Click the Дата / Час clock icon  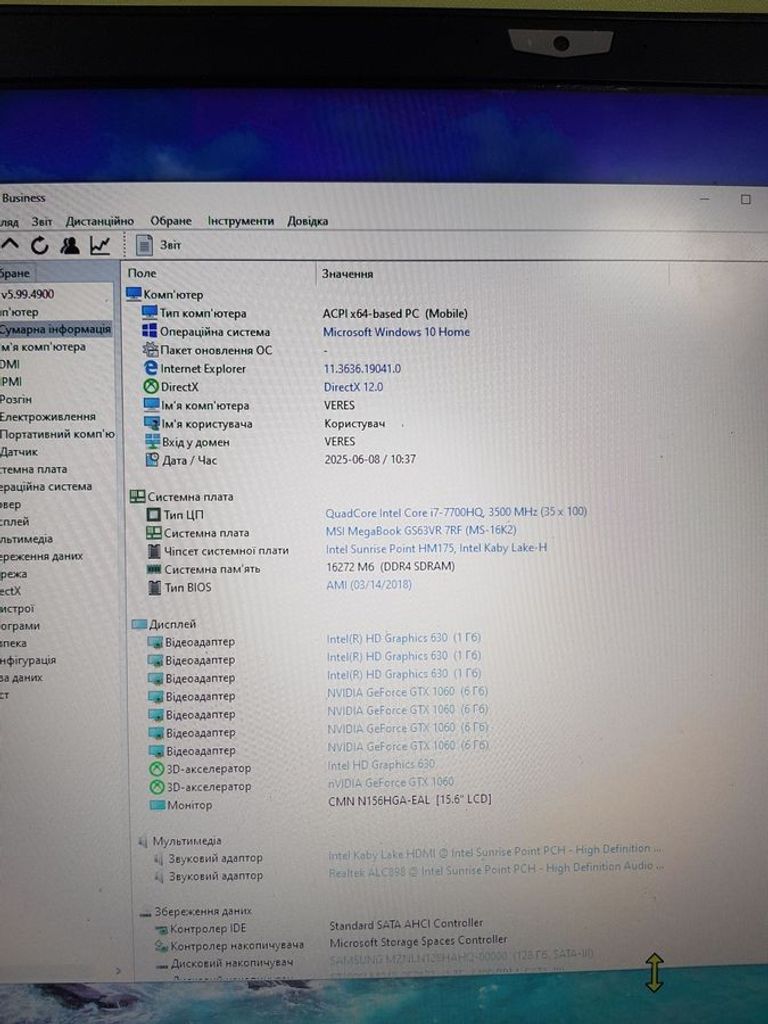152,460
